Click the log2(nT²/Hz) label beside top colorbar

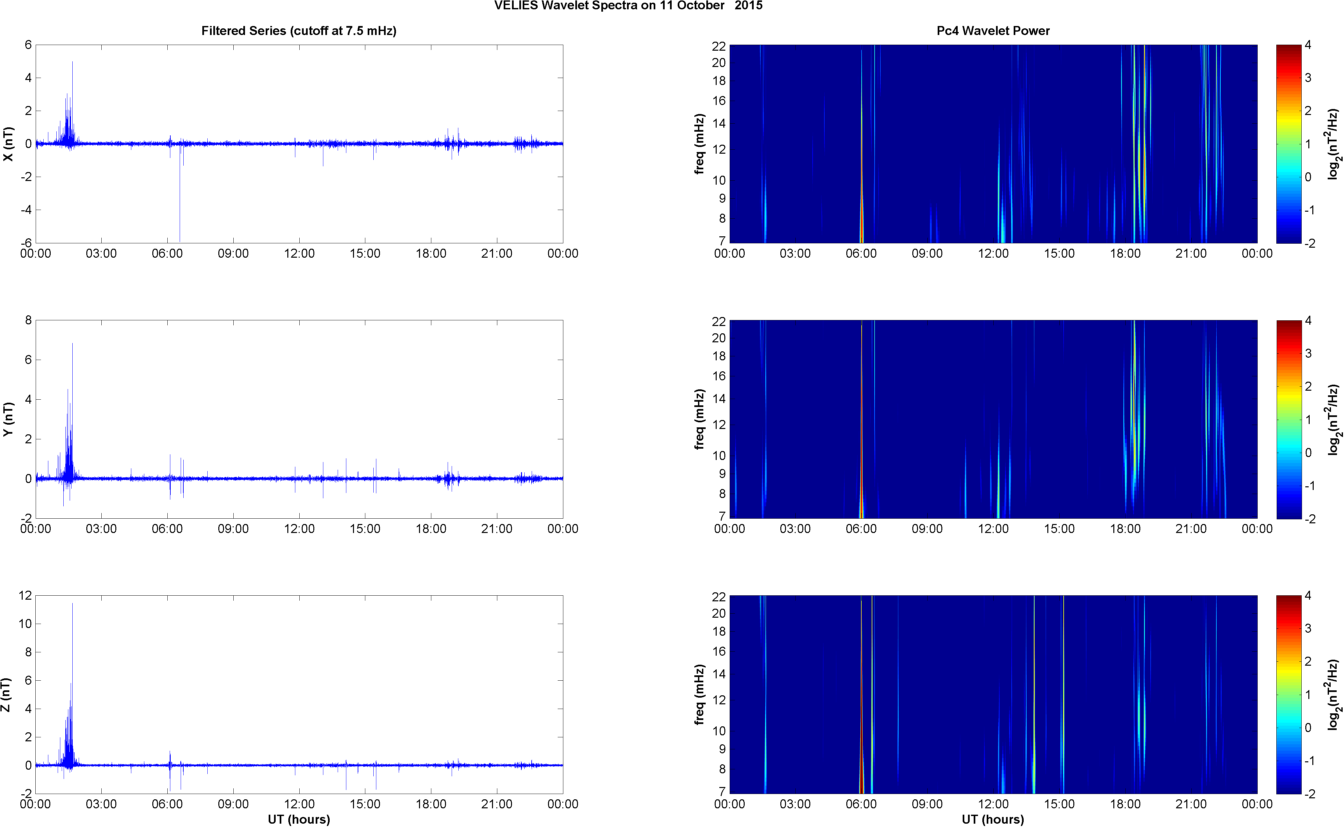[1333, 143]
